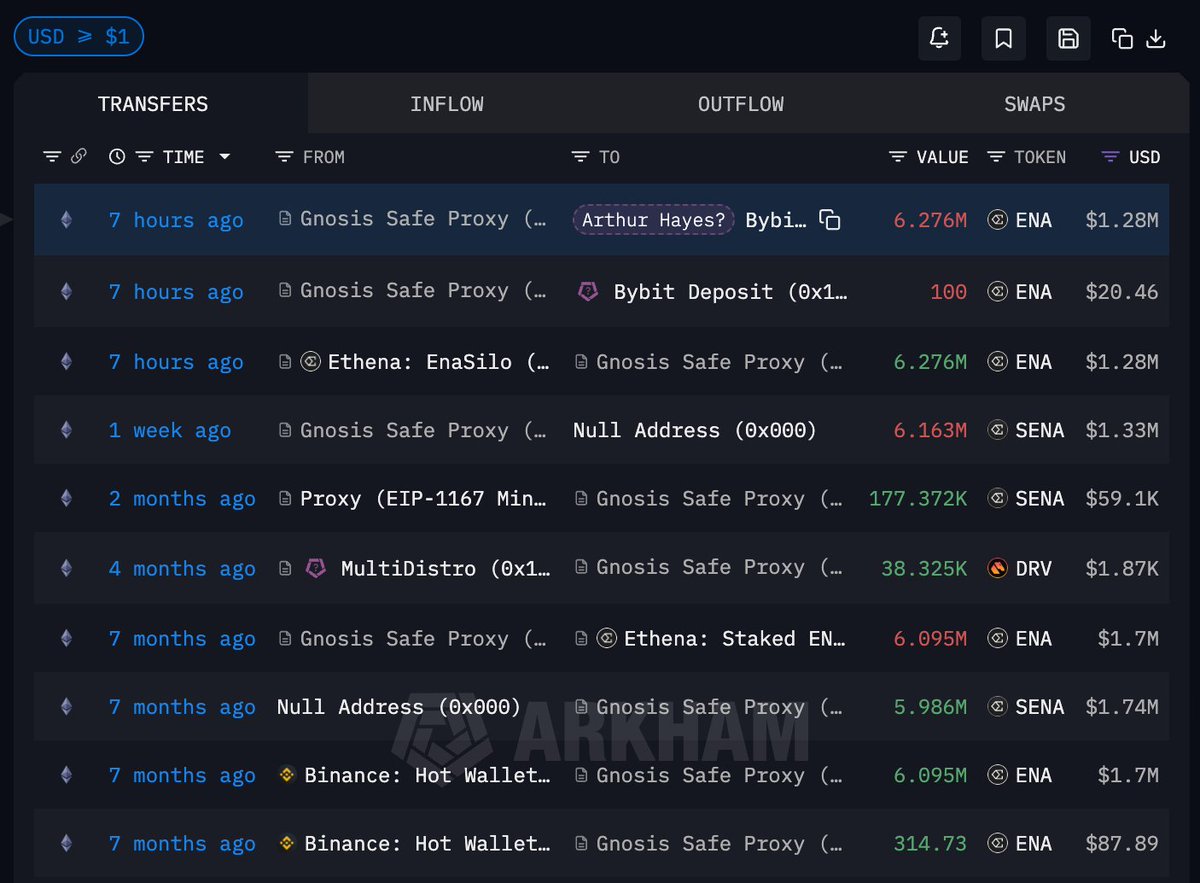Download the transfers table data
Viewport: 1200px width, 883px height.
click(x=1156, y=39)
